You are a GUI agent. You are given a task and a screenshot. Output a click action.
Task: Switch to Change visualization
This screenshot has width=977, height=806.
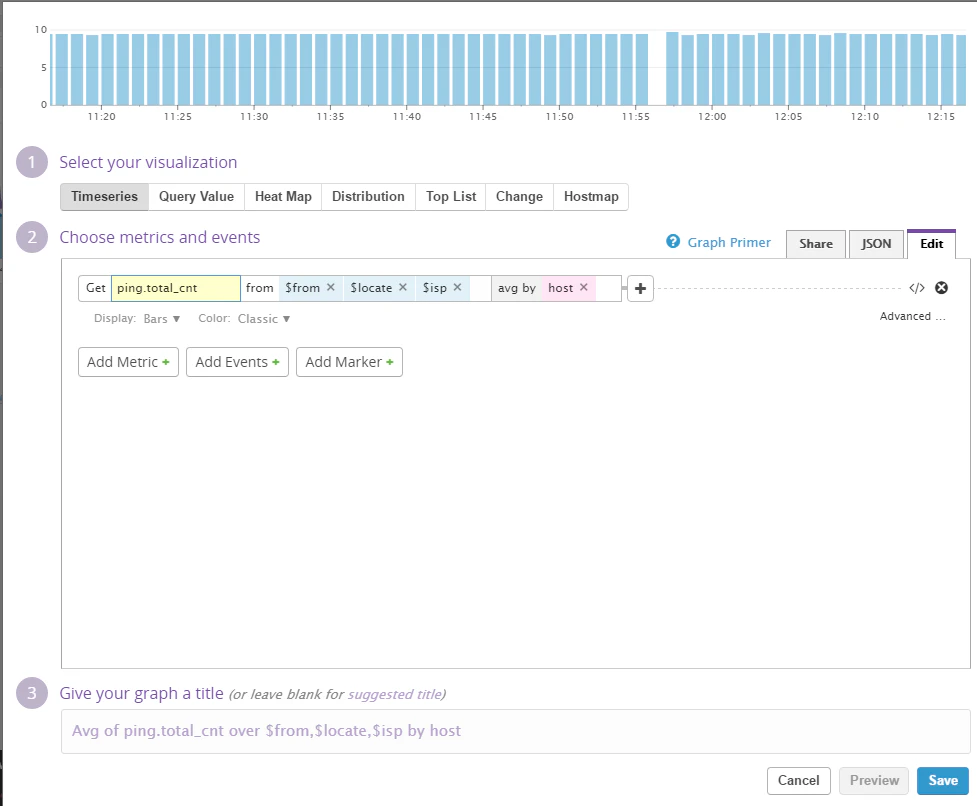[519, 197]
